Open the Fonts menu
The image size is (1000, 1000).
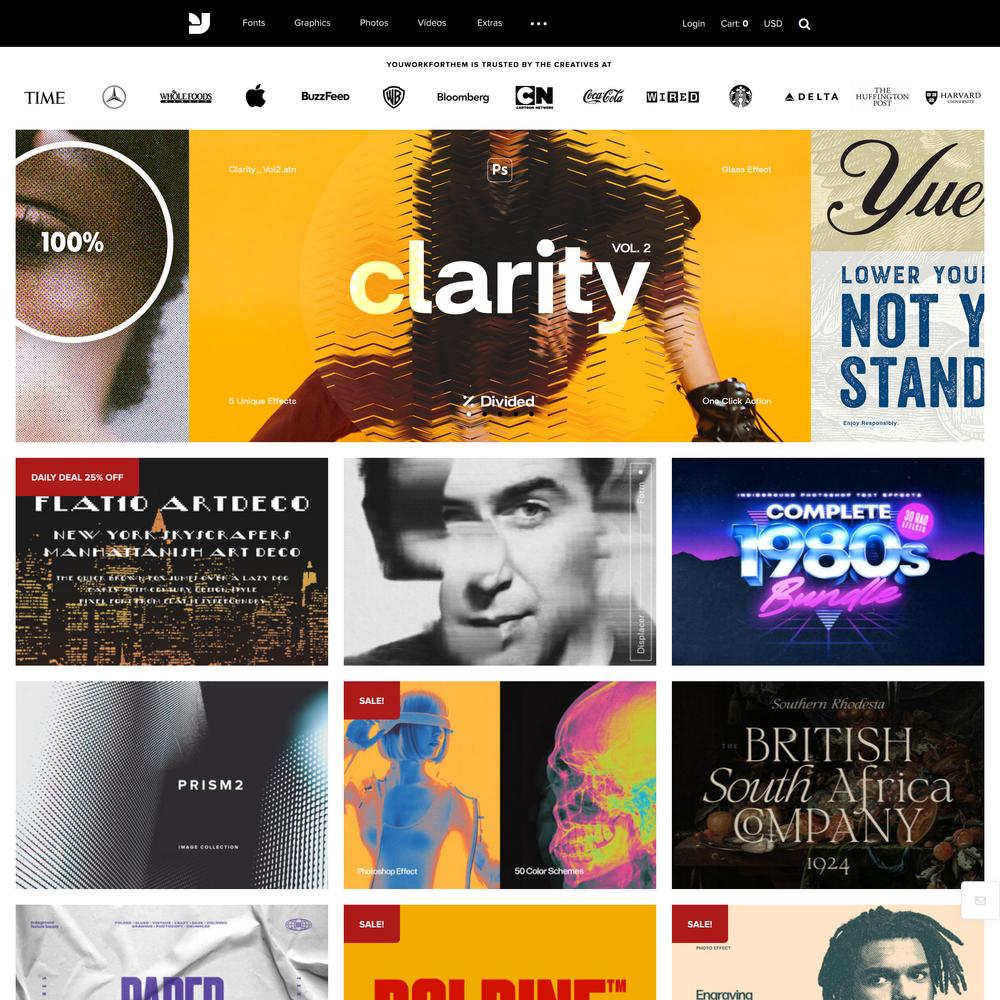pos(253,23)
